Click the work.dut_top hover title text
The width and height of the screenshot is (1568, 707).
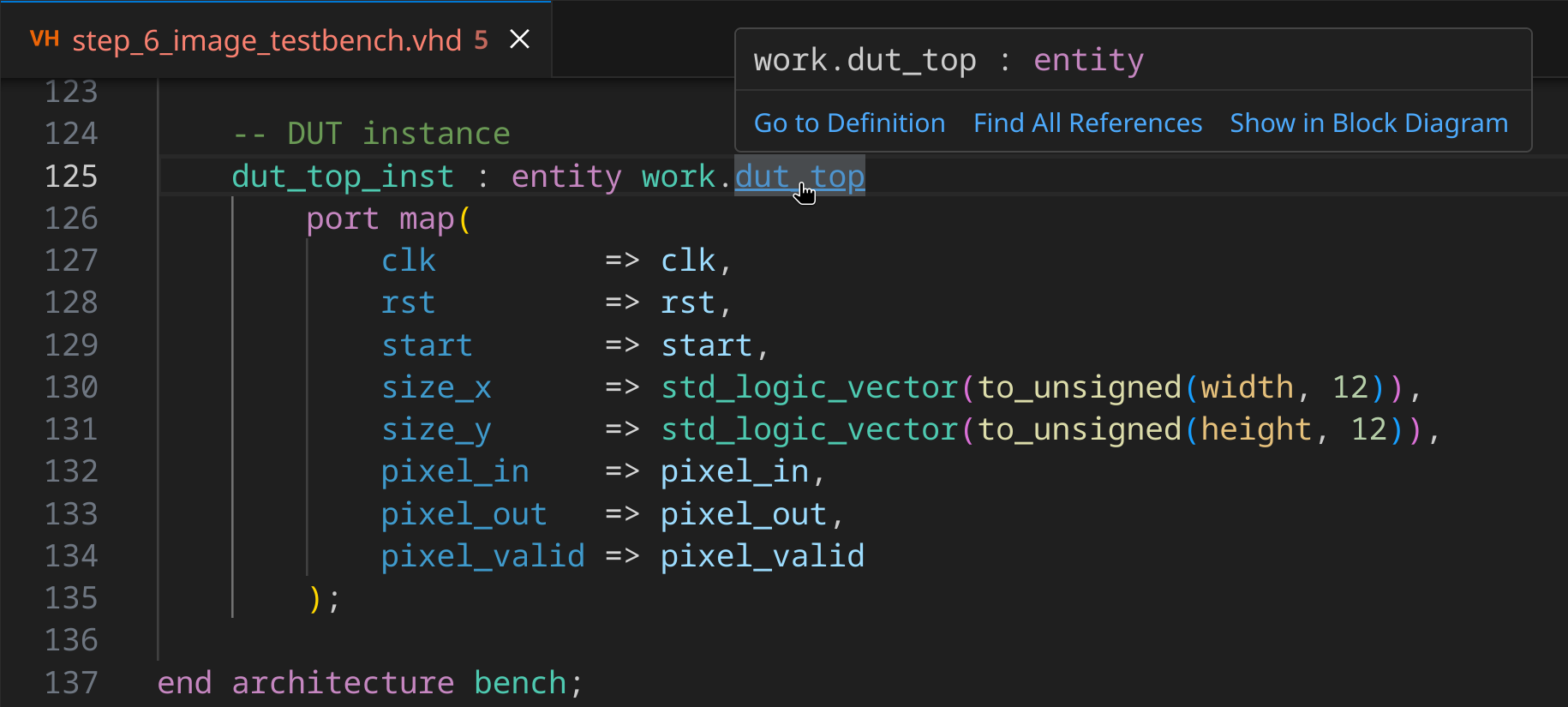coord(865,61)
